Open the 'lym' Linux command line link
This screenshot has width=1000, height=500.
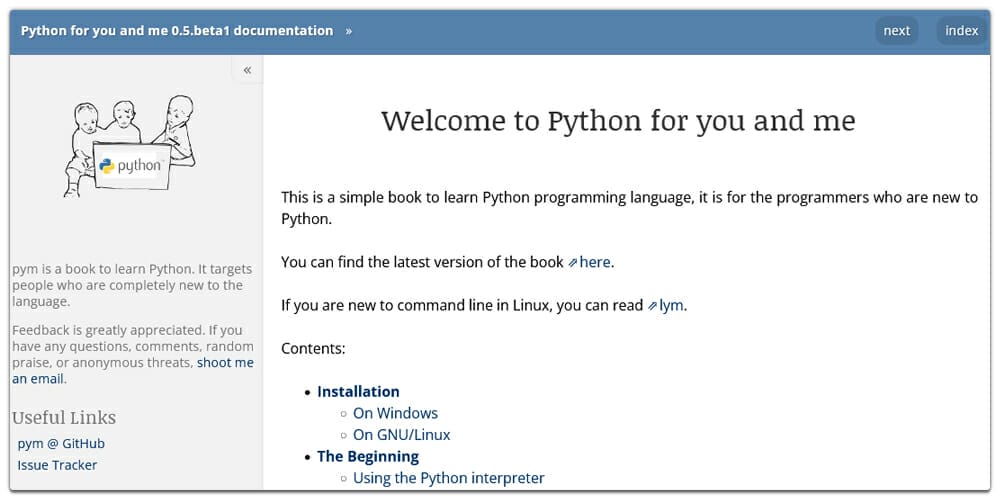672,305
